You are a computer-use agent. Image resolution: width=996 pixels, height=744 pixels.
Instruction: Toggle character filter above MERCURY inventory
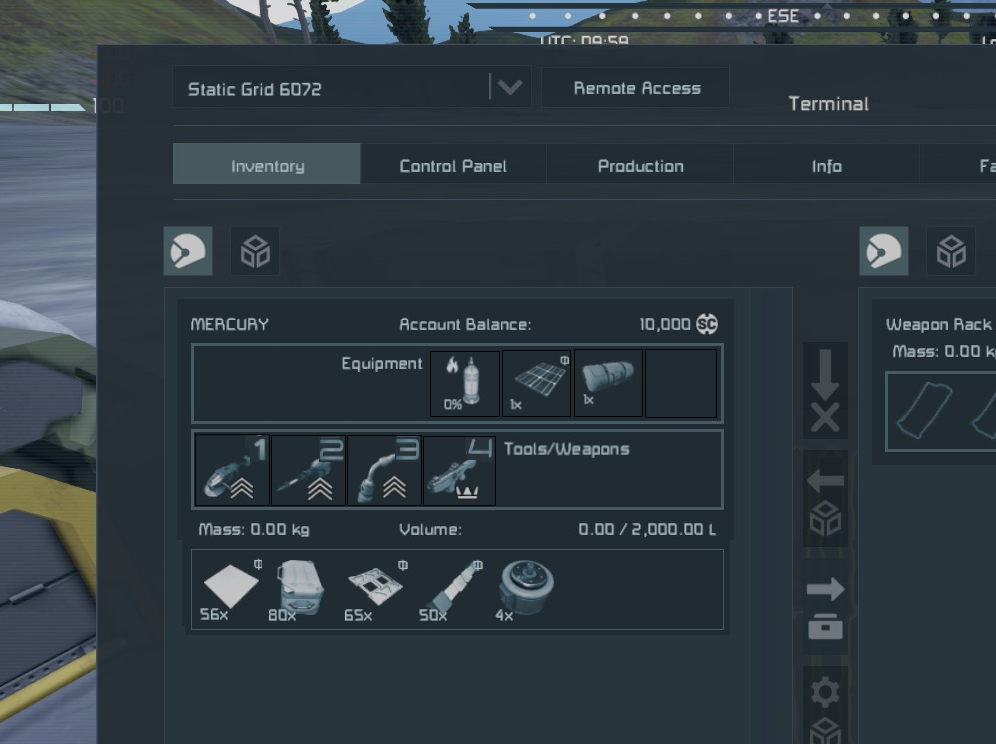(188, 251)
